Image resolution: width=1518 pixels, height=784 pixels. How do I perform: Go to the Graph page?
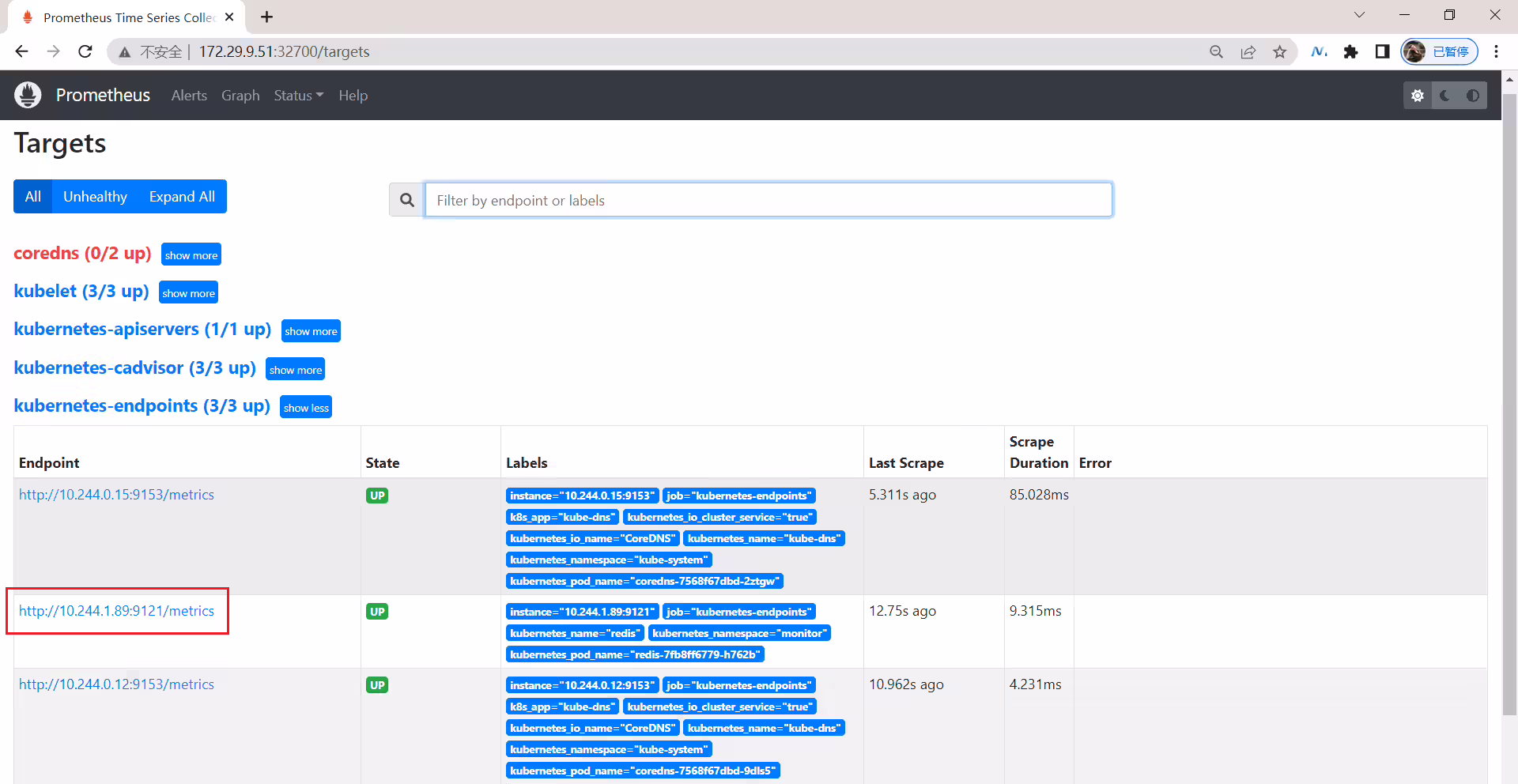240,95
